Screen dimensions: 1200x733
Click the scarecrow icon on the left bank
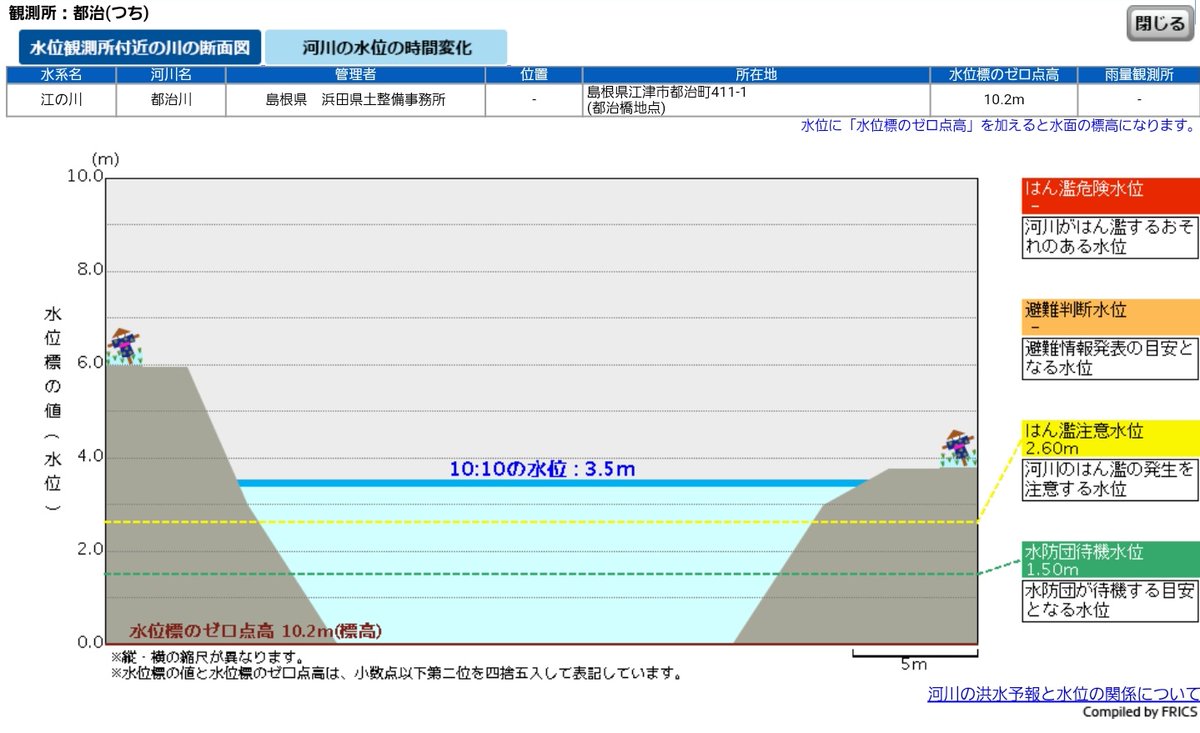point(123,345)
